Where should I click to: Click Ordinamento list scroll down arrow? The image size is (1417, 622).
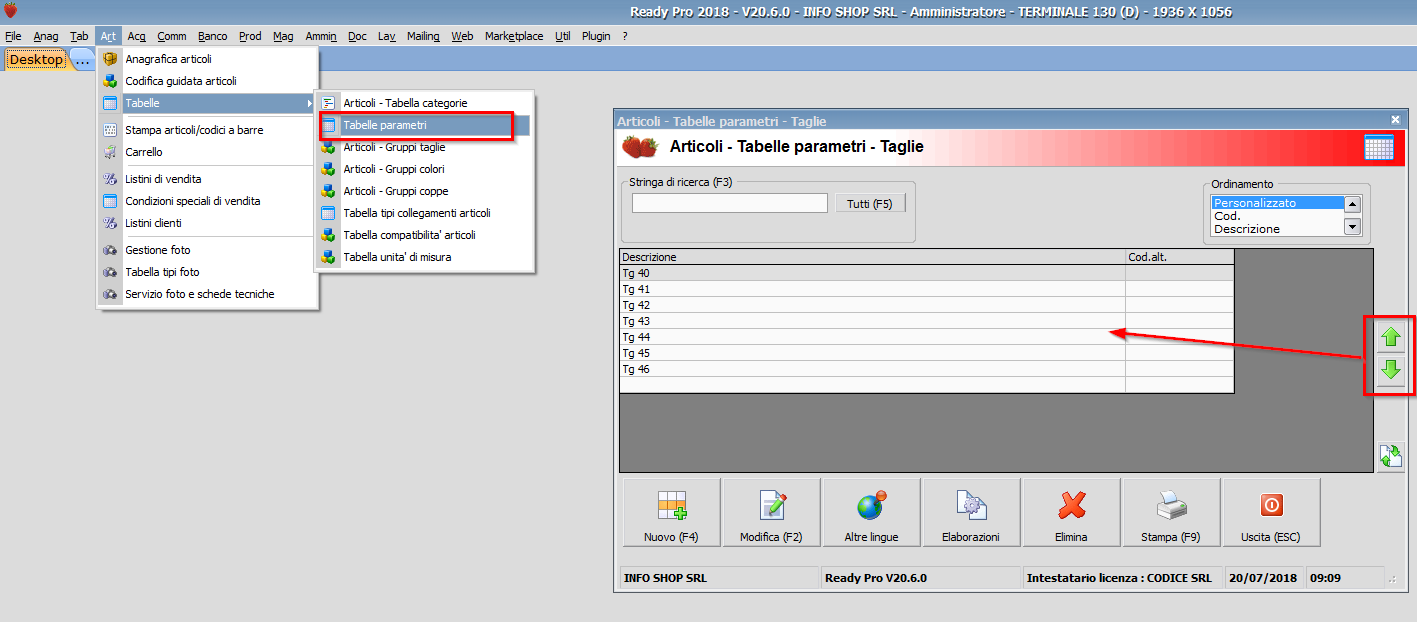pyautogui.click(x=1353, y=227)
